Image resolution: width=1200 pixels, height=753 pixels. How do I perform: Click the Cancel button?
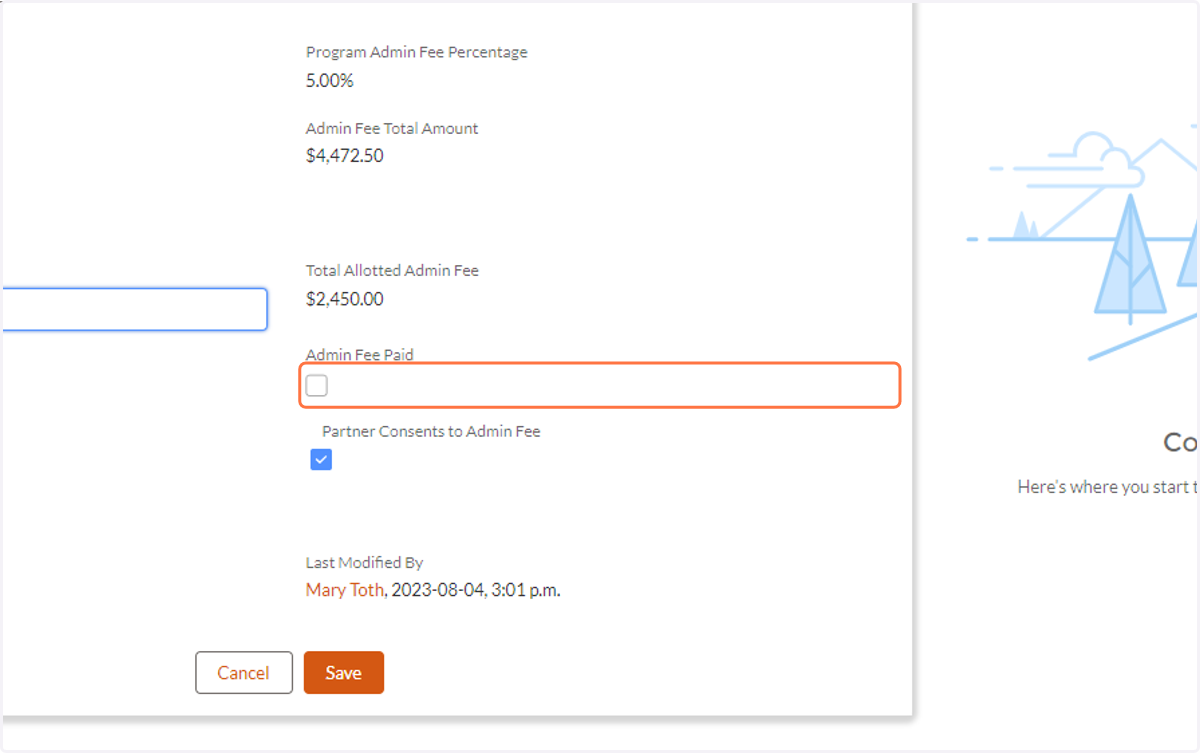(244, 673)
